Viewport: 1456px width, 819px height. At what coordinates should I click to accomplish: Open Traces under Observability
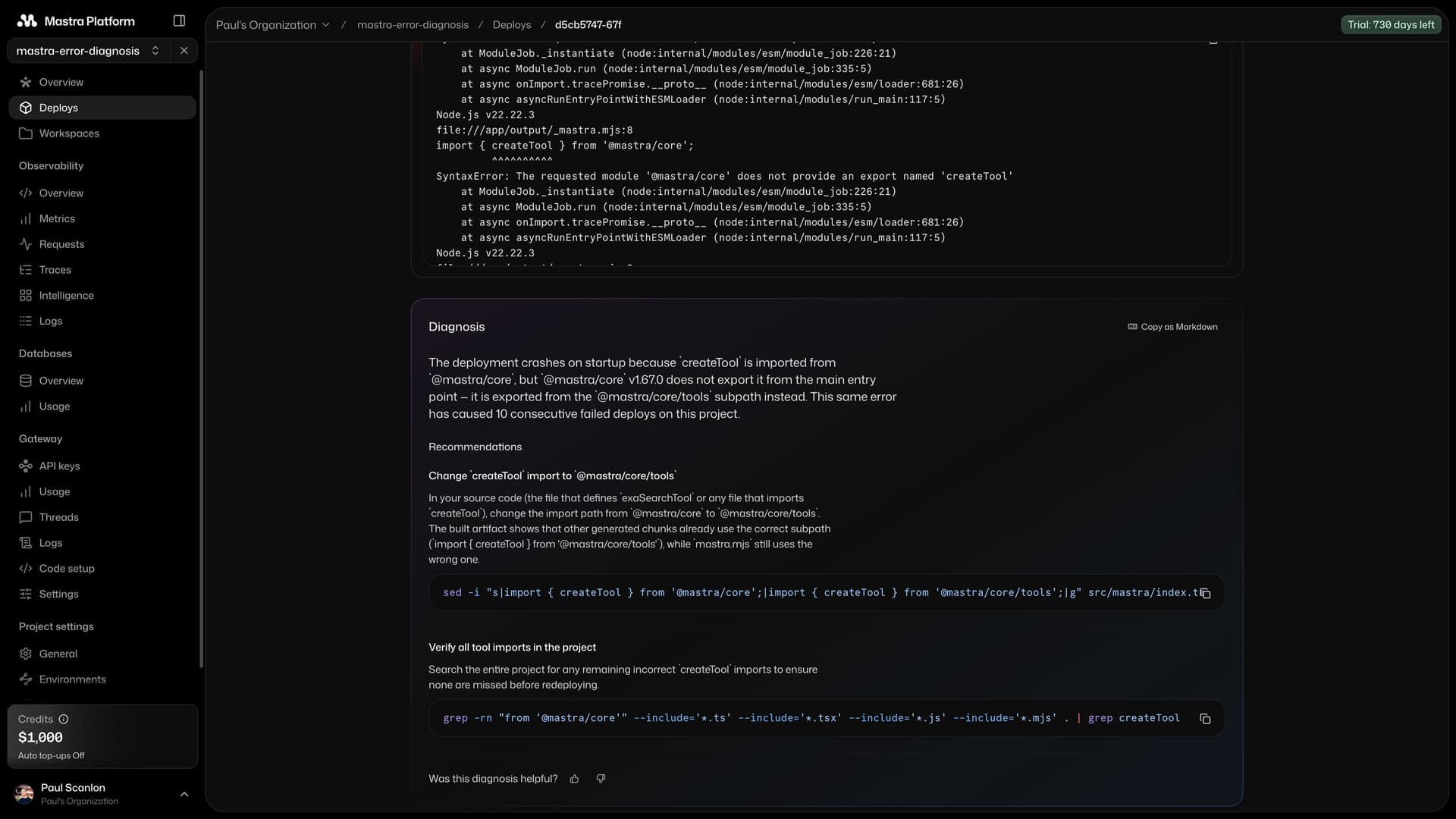pos(102,270)
